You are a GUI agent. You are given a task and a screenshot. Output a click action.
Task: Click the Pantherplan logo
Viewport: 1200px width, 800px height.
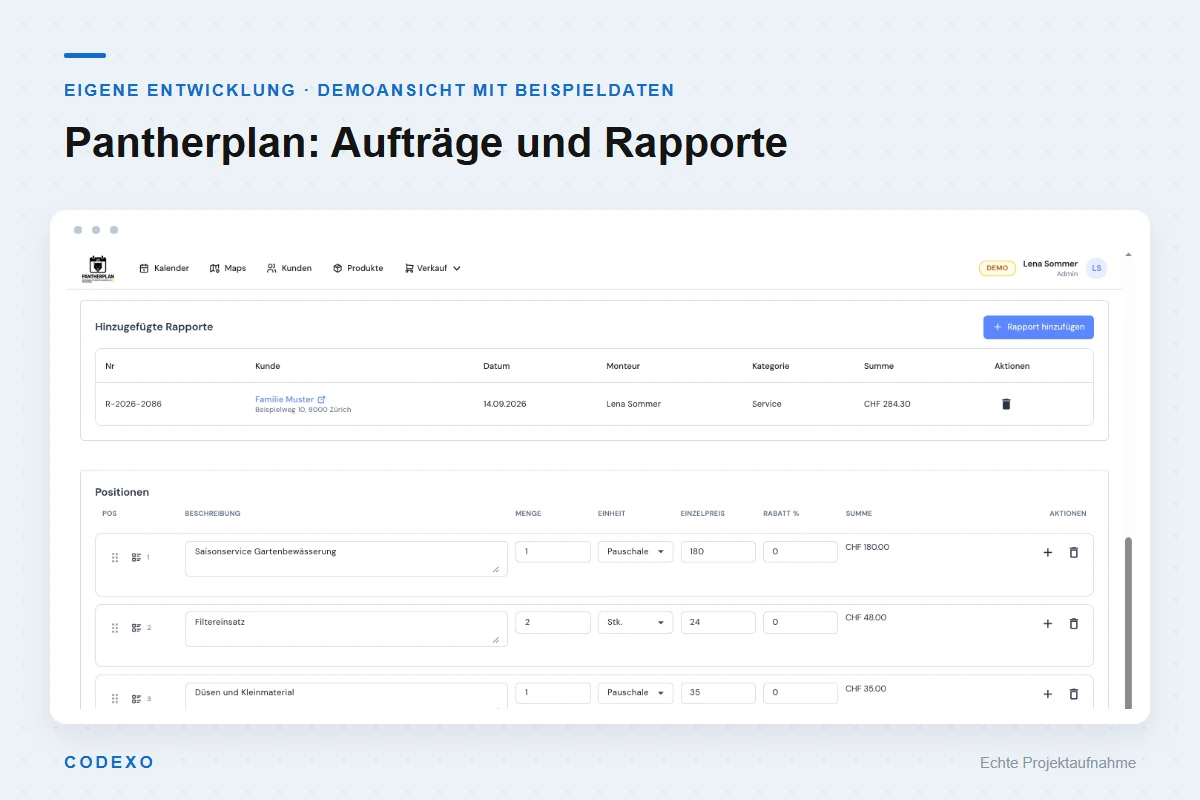coord(98,268)
